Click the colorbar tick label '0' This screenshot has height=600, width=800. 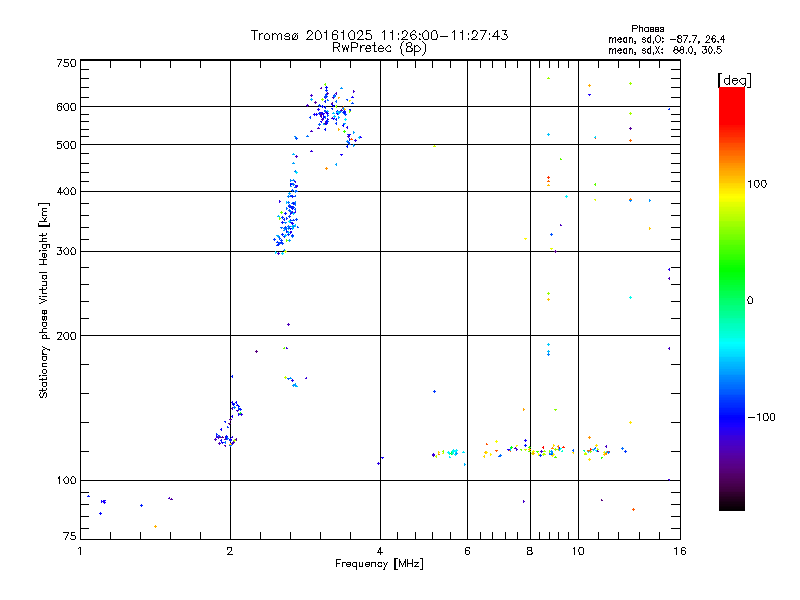pyautogui.click(x=749, y=301)
